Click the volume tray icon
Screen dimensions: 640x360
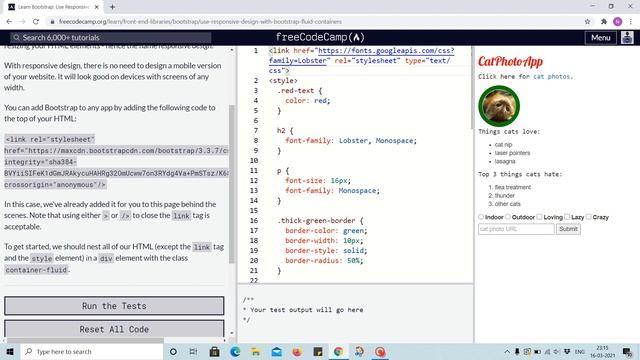[557, 351]
